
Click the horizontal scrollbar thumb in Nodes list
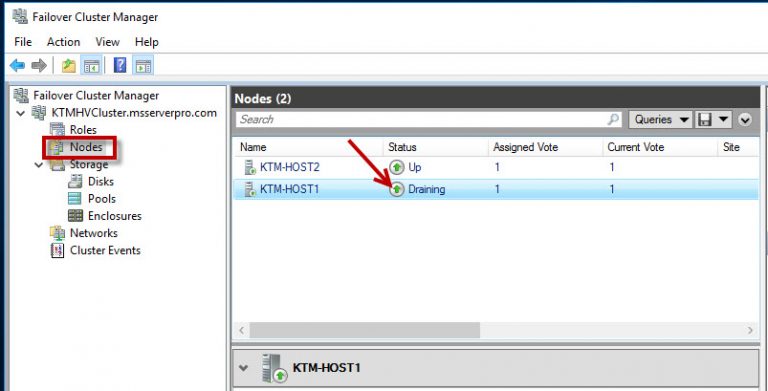(x=364, y=330)
